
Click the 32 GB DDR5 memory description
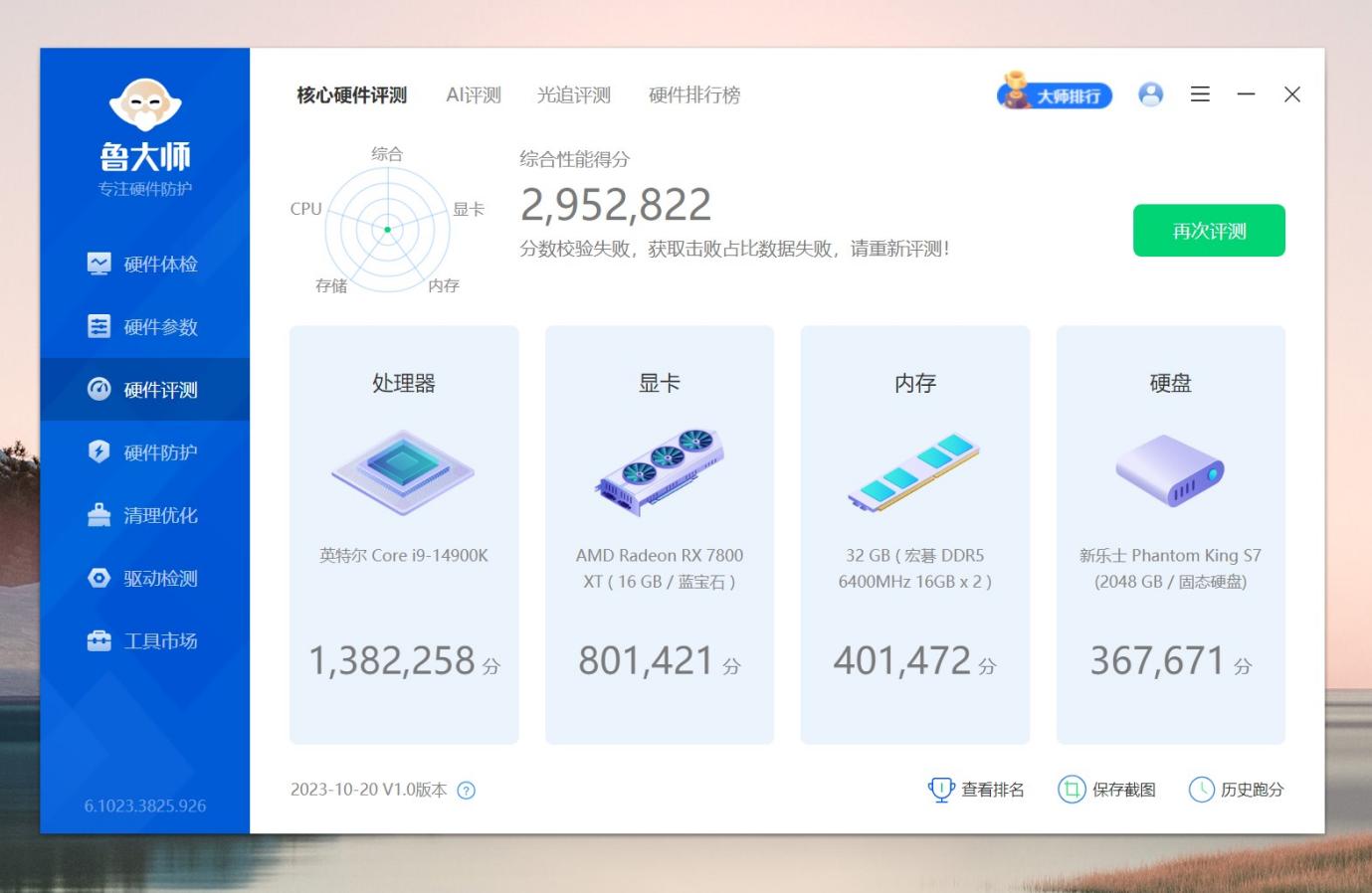(x=915, y=568)
